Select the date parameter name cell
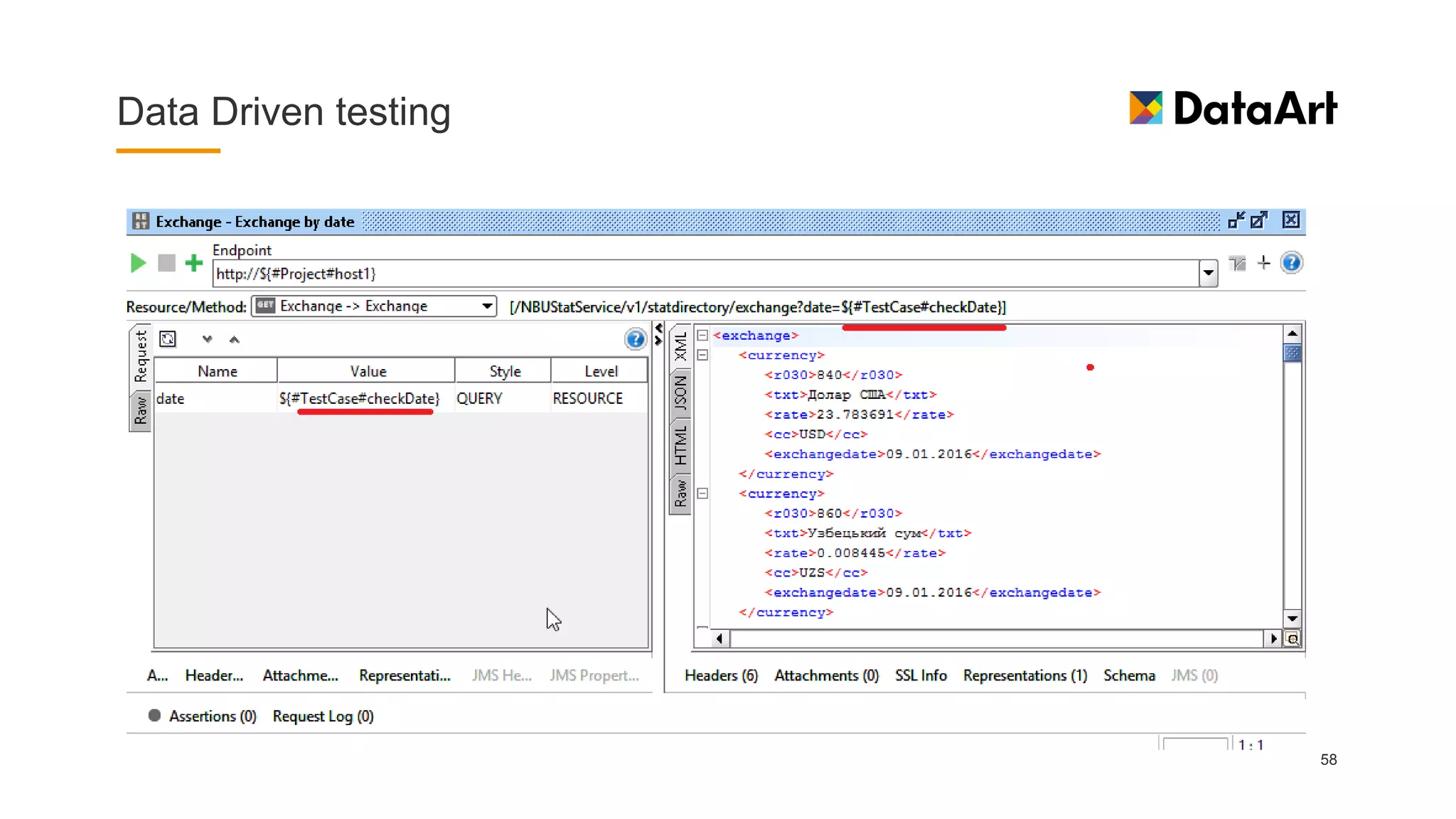 click(215, 399)
